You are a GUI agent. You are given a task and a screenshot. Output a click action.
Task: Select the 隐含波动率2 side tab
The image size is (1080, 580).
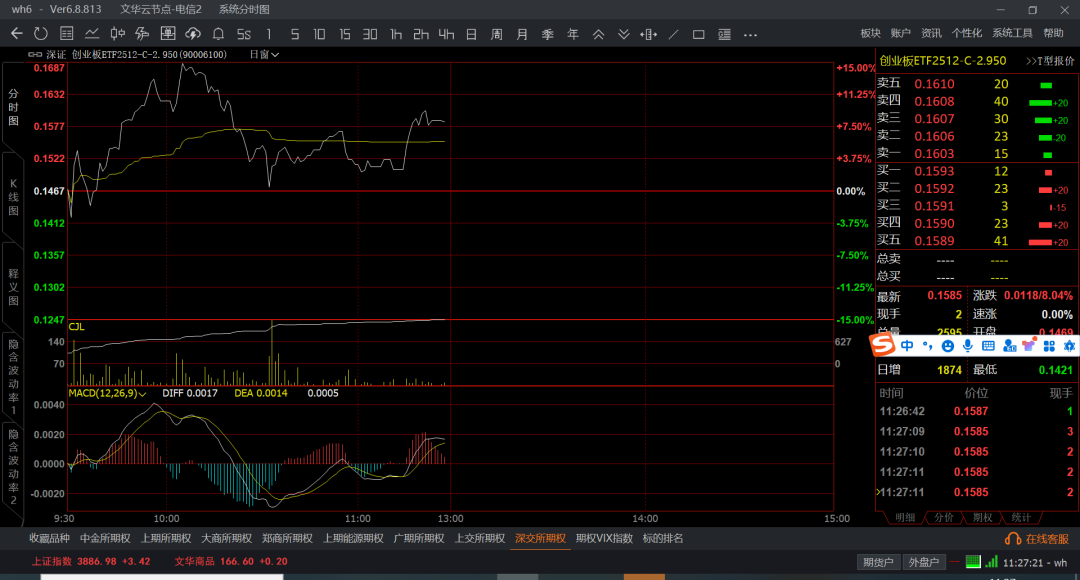(x=13, y=466)
